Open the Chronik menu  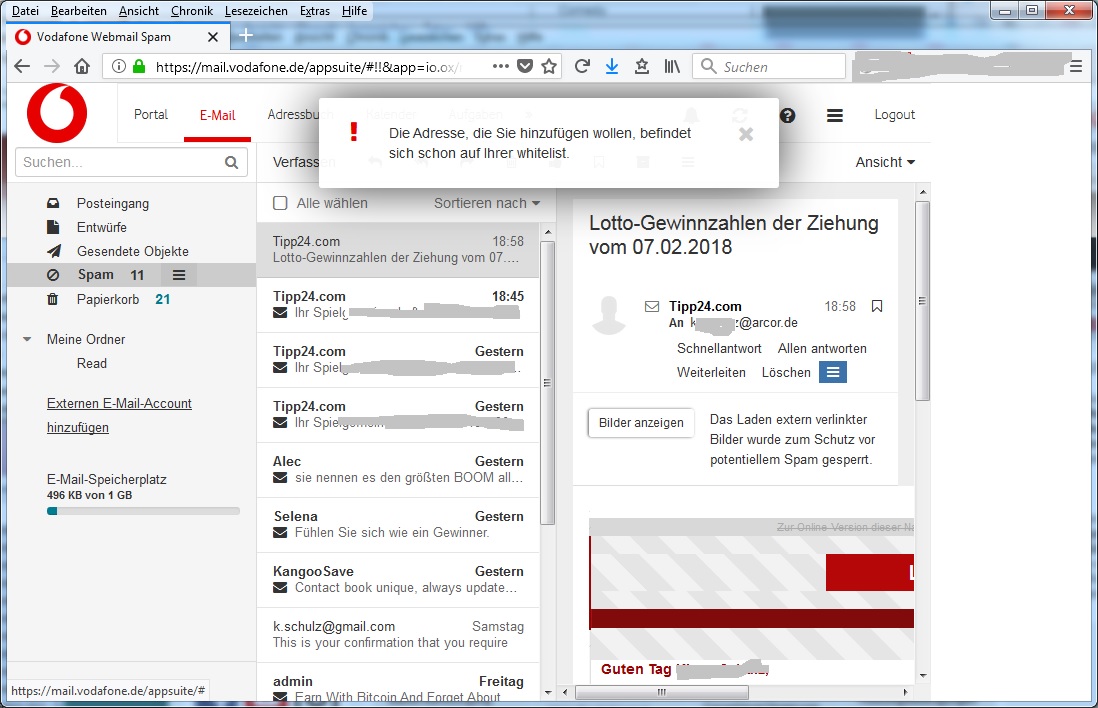[191, 11]
